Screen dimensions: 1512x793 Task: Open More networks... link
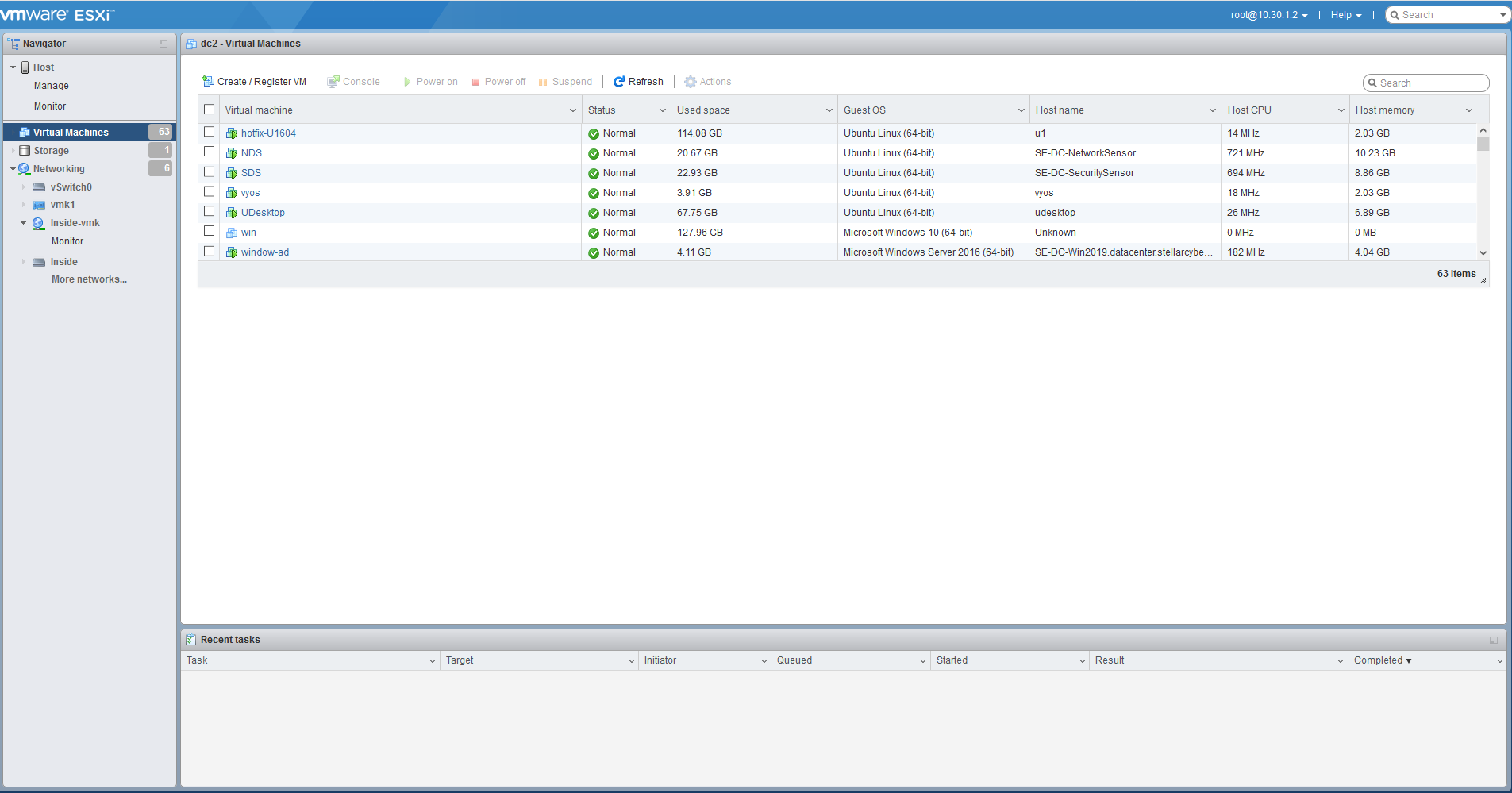point(89,279)
